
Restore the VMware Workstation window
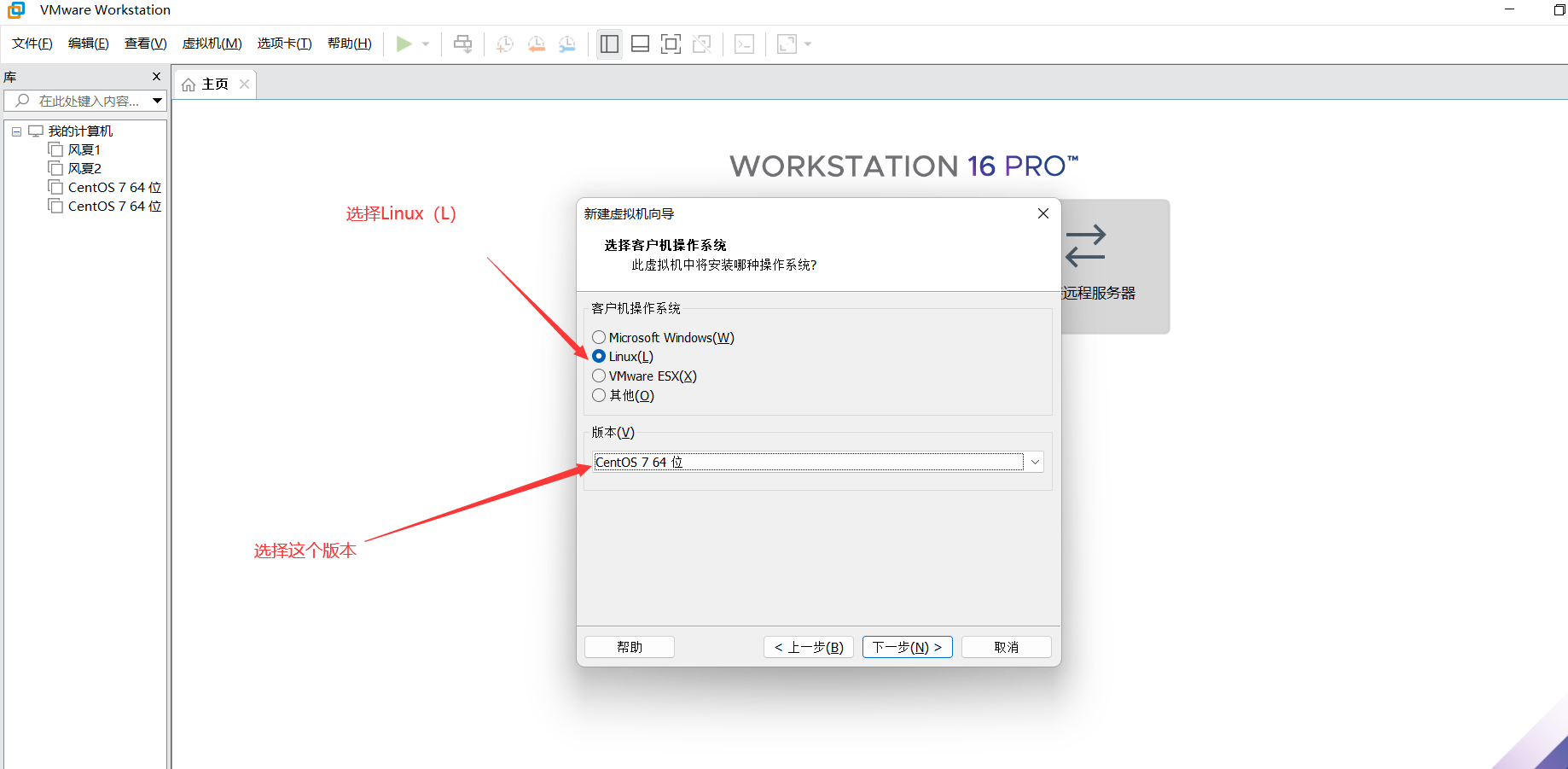point(1559,10)
